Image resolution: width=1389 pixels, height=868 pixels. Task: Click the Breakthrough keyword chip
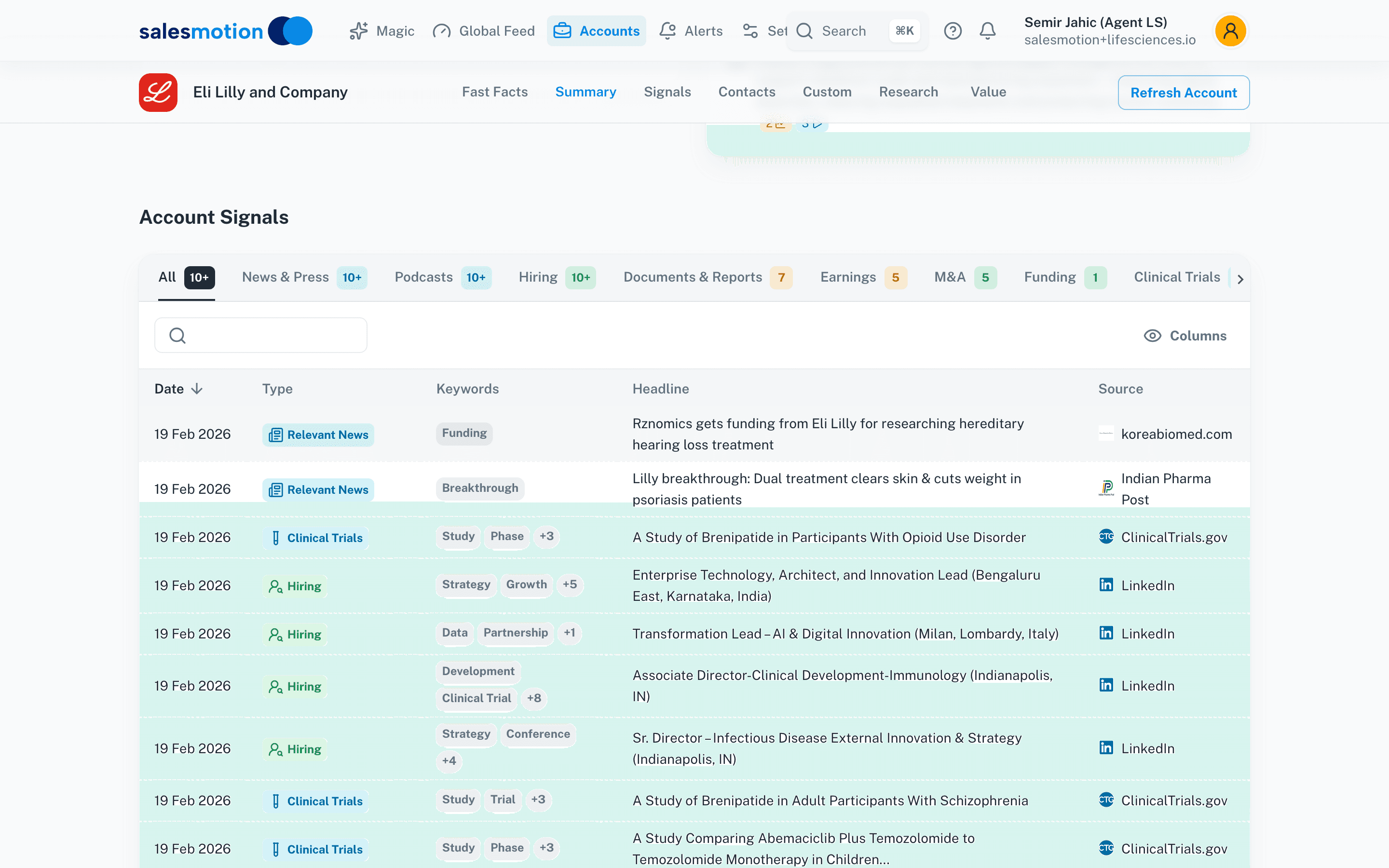coord(480,488)
